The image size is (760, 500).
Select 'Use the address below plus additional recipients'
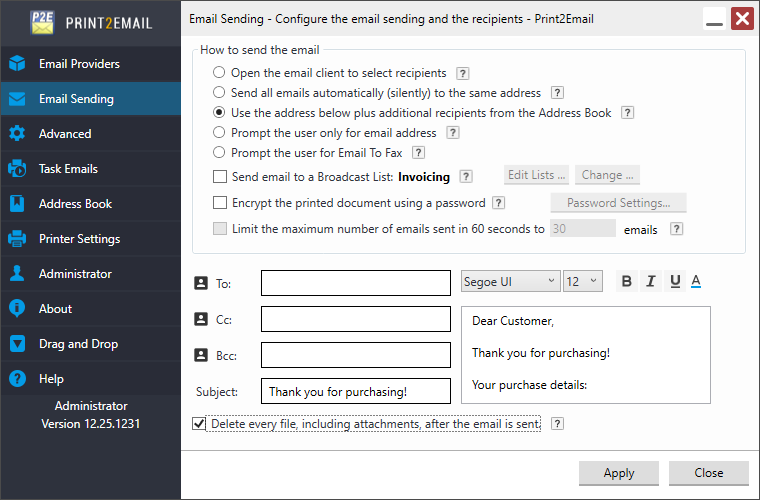(219, 112)
